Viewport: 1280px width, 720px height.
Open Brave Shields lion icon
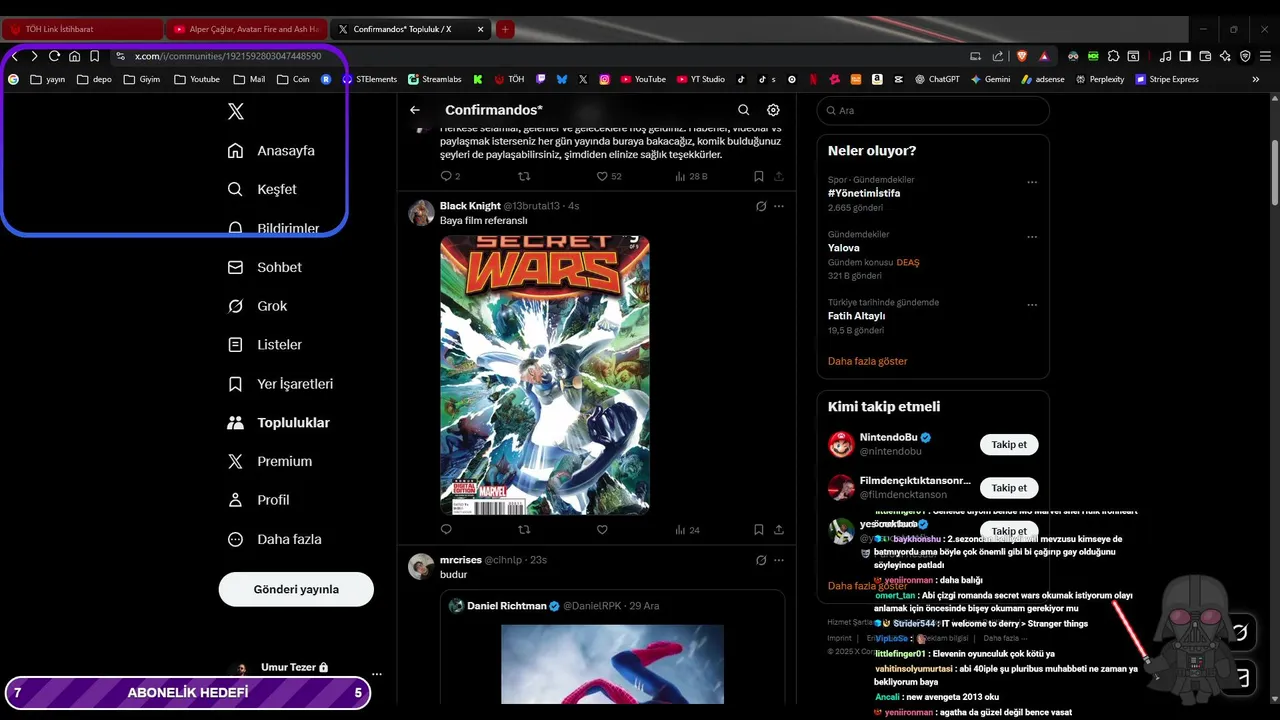pyautogui.click(x=1021, y=56)
